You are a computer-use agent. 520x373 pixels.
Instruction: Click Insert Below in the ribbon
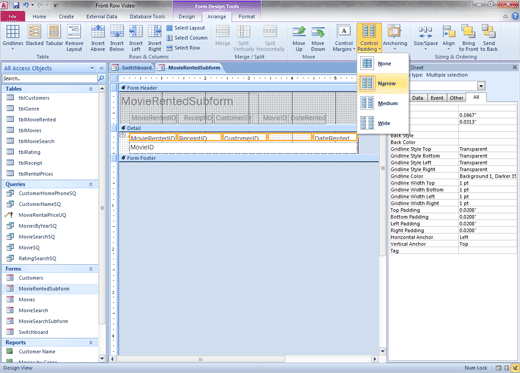117,38
